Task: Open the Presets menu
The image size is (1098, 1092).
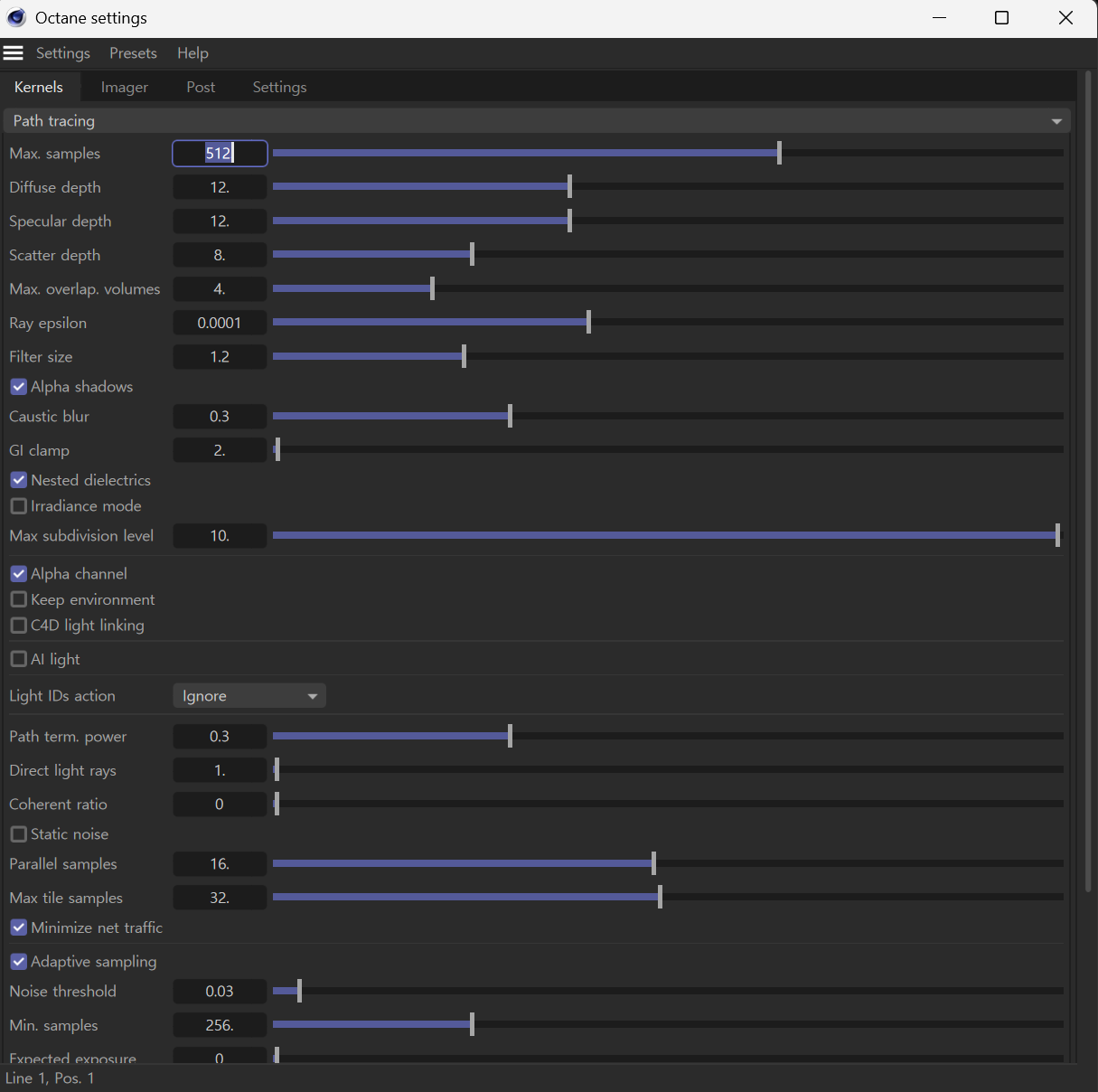Action: click(x=133, y=53)
